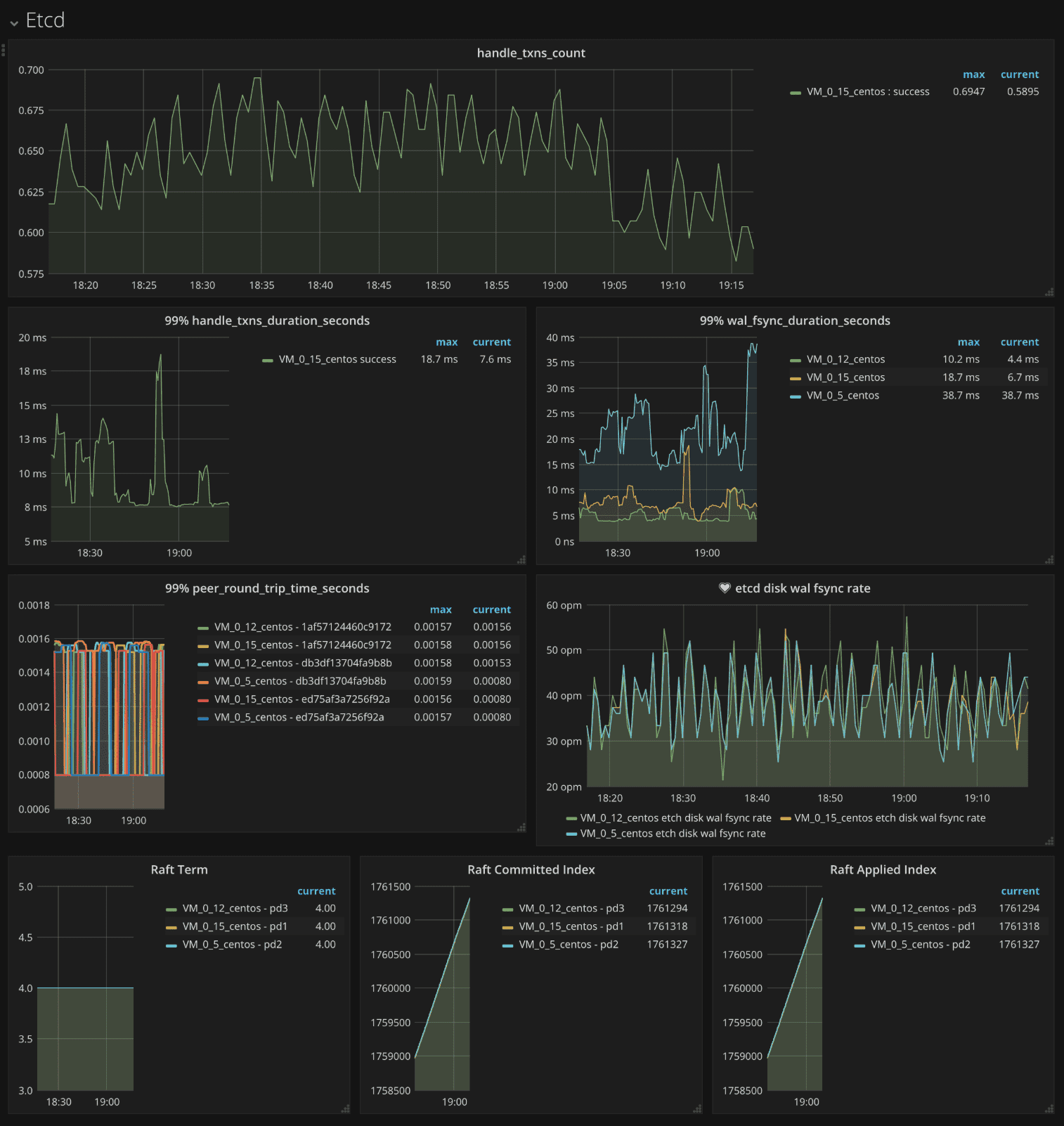1064x1126 pixels.
Task: Sort by current column in peer_round_trip_time legend
Action: (491, 610)
